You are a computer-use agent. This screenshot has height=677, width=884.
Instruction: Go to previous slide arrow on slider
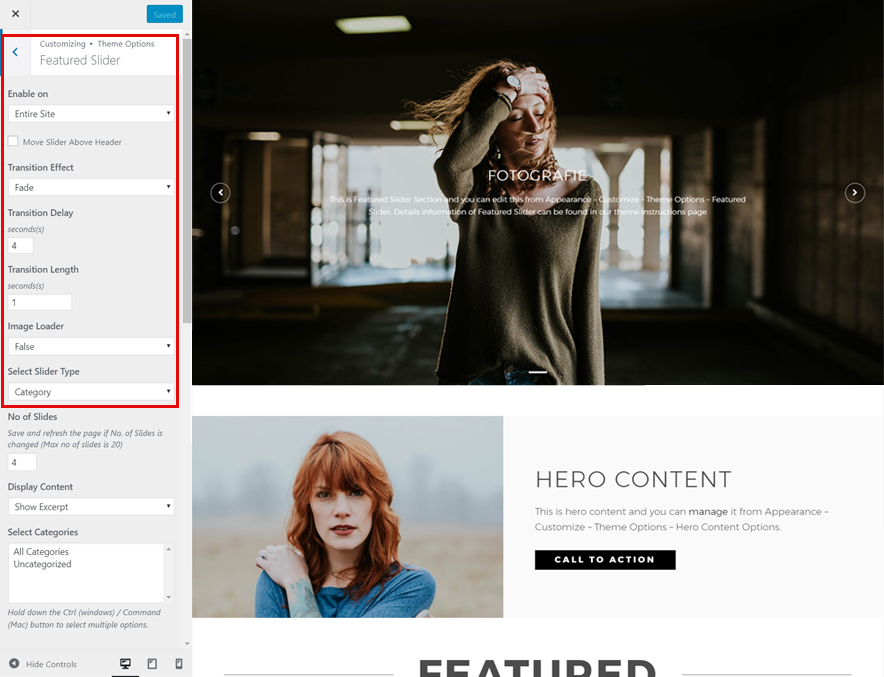pos(221,193)
